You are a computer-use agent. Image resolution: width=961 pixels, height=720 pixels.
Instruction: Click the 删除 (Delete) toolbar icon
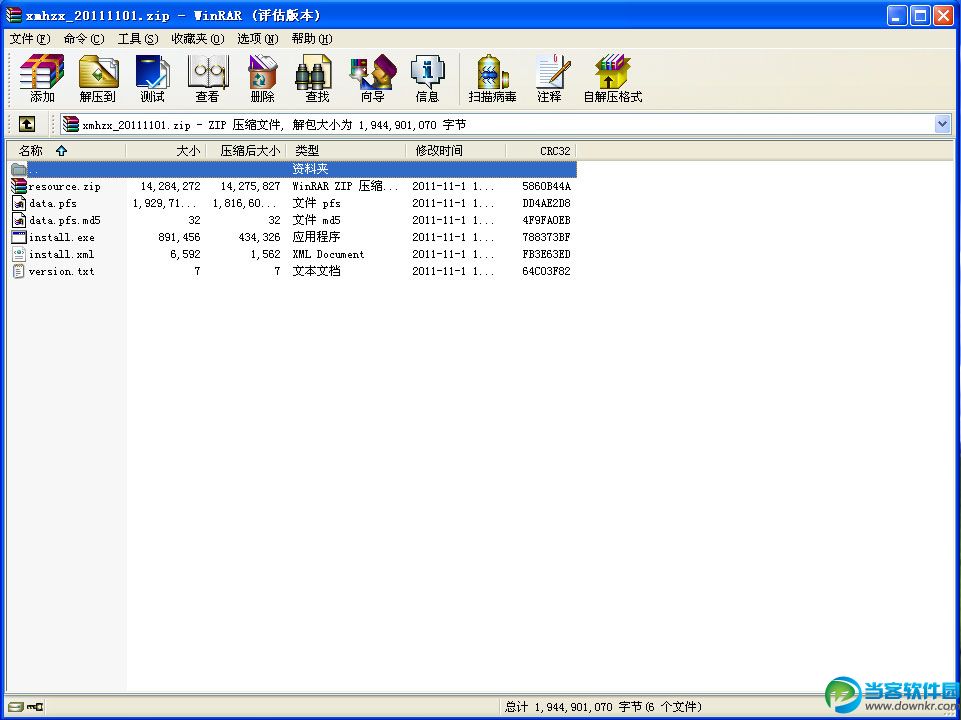pyautogui.click(x=262, y=78)
